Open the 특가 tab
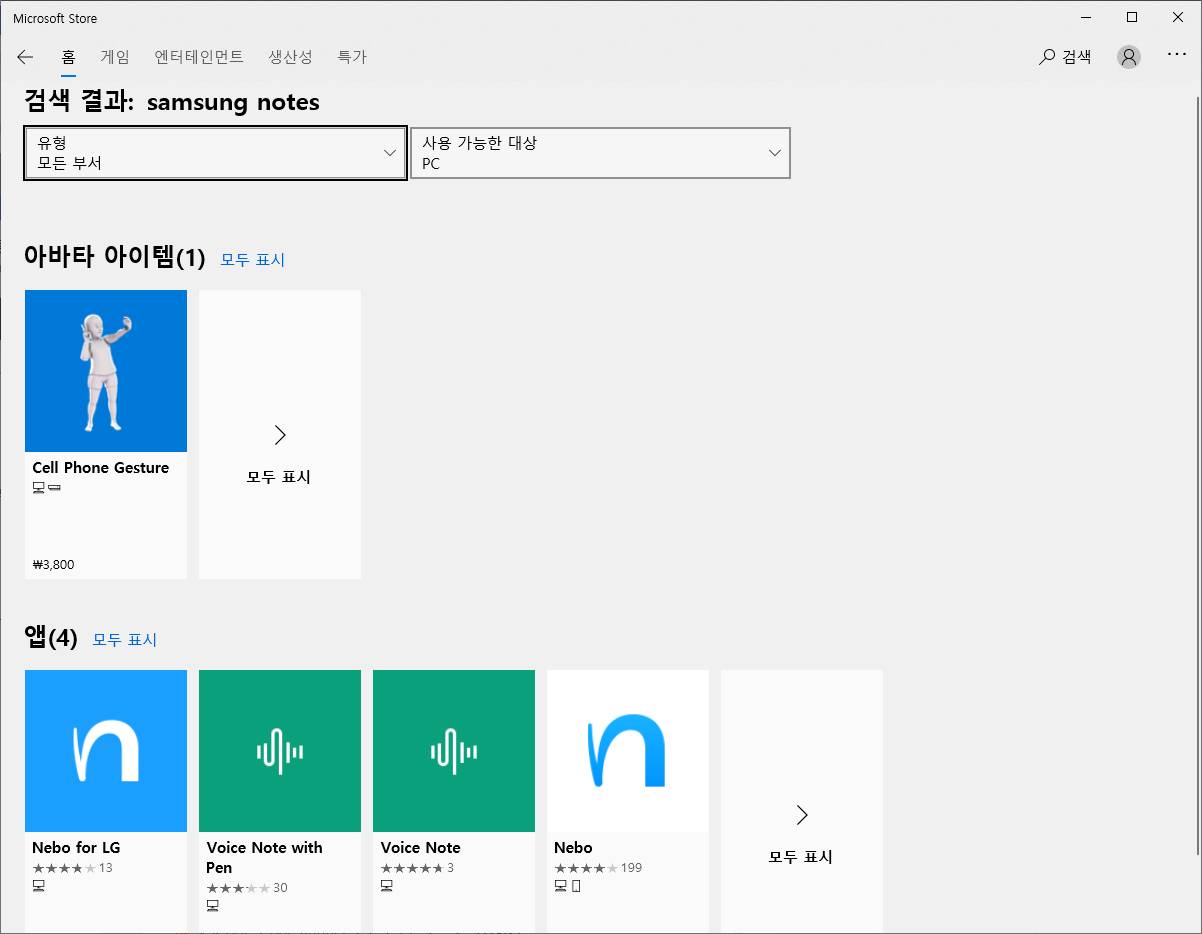This screenshot has width=1202, height=934. click(x=352, y=57)
